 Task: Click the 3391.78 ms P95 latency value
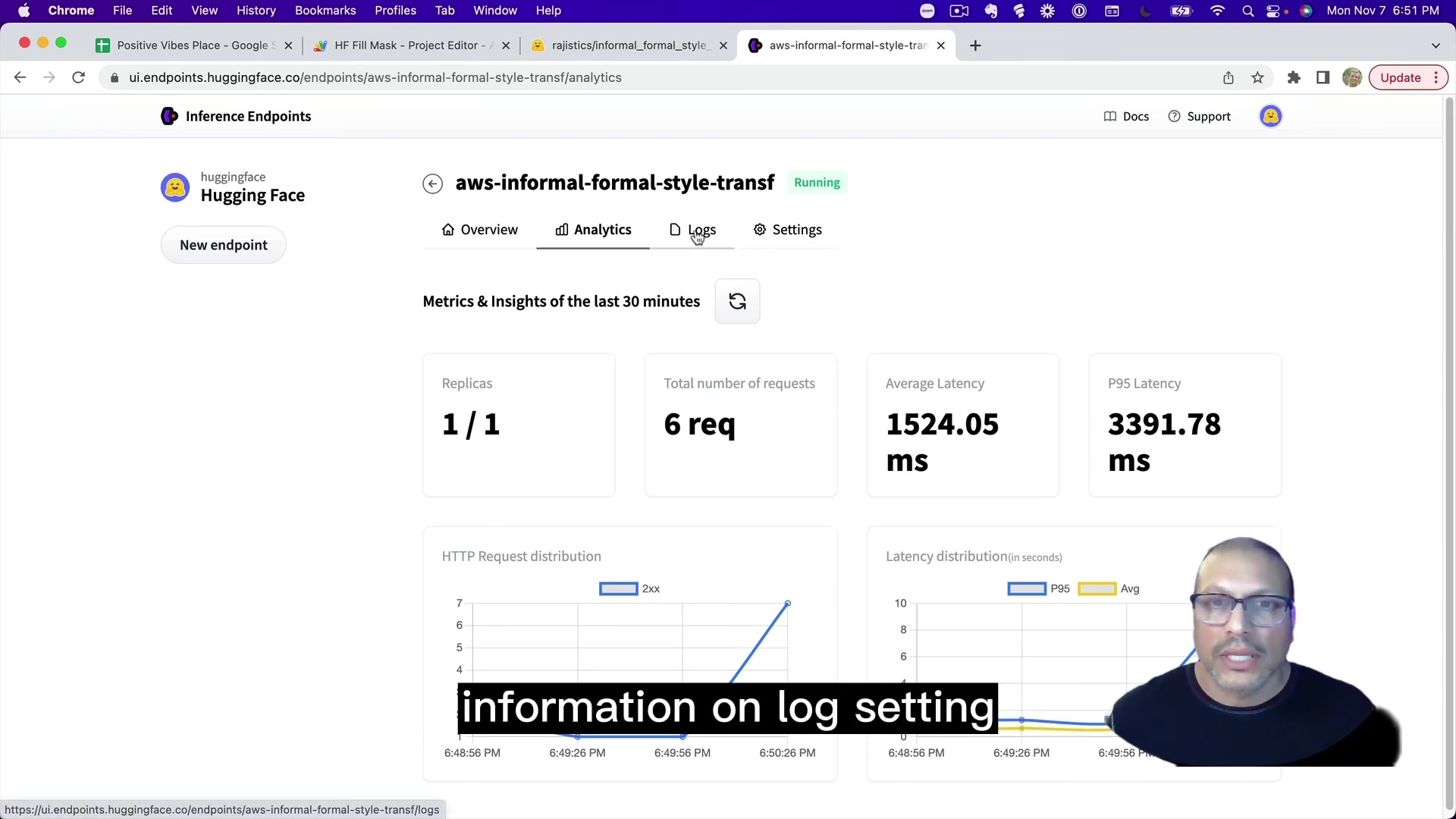click(x=1164, y=442)
